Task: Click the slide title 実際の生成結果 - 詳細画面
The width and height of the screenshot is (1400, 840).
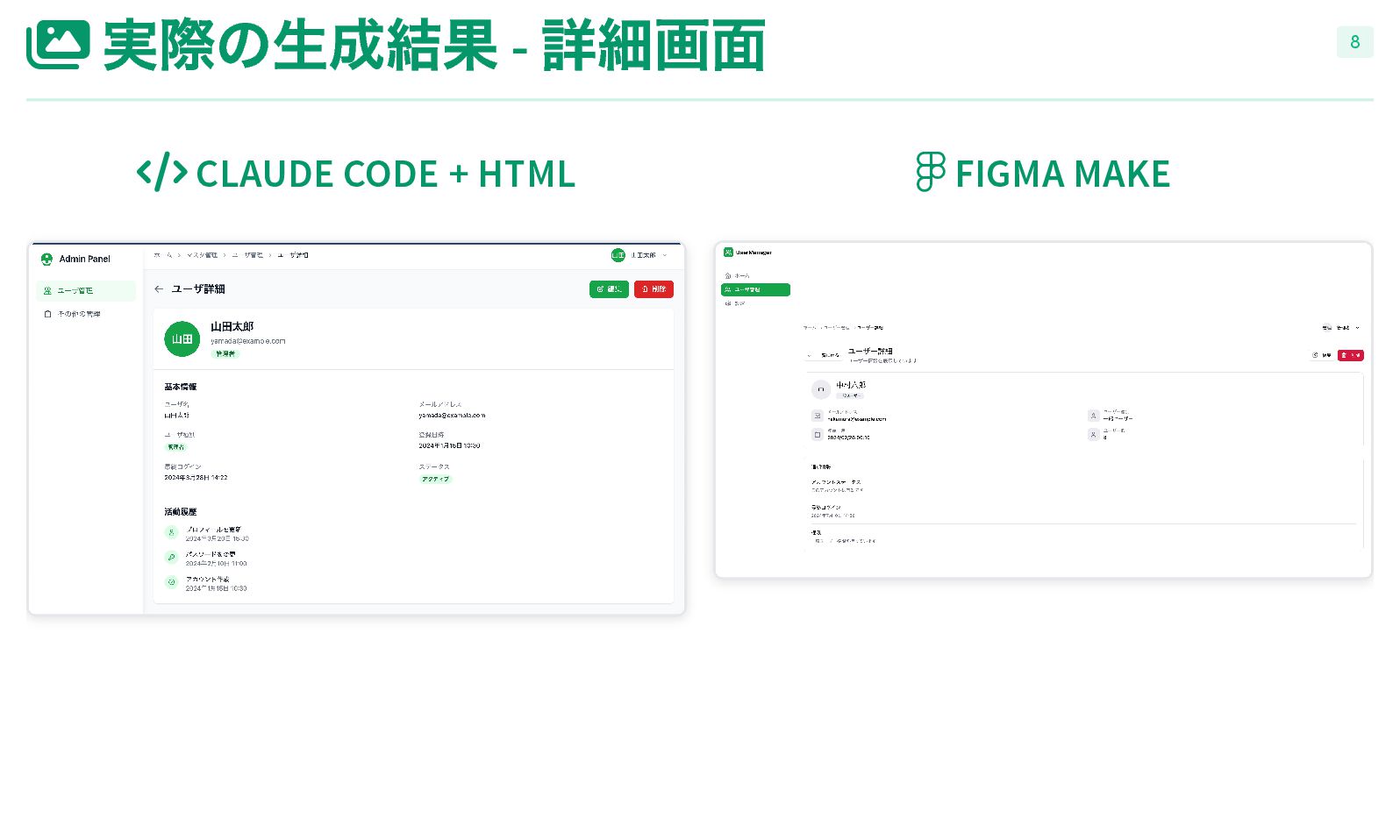Action: [x=434, y=46]
